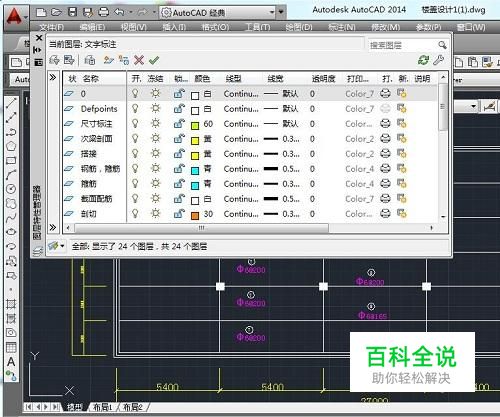Select the Hatch tool in the draw toolbar
The image size is (500, 417).
point(11,304)
